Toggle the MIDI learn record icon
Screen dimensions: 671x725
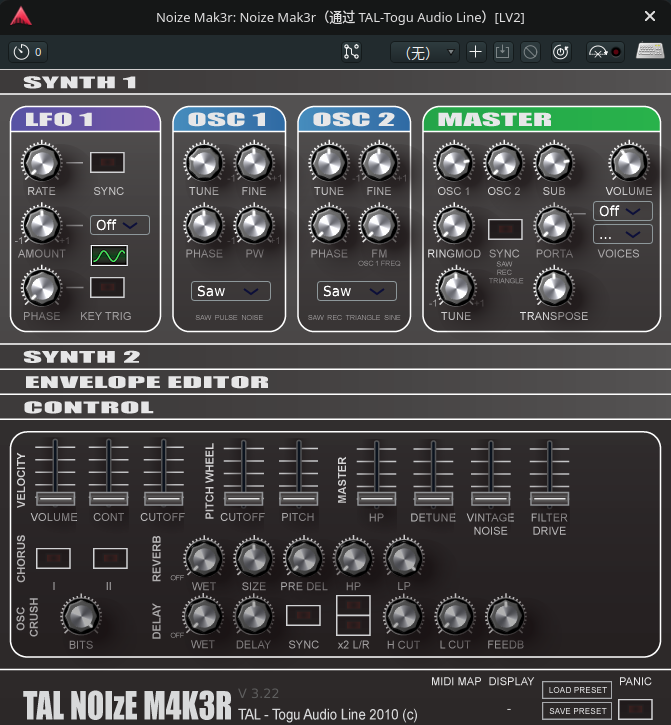[x=604, y=52]
